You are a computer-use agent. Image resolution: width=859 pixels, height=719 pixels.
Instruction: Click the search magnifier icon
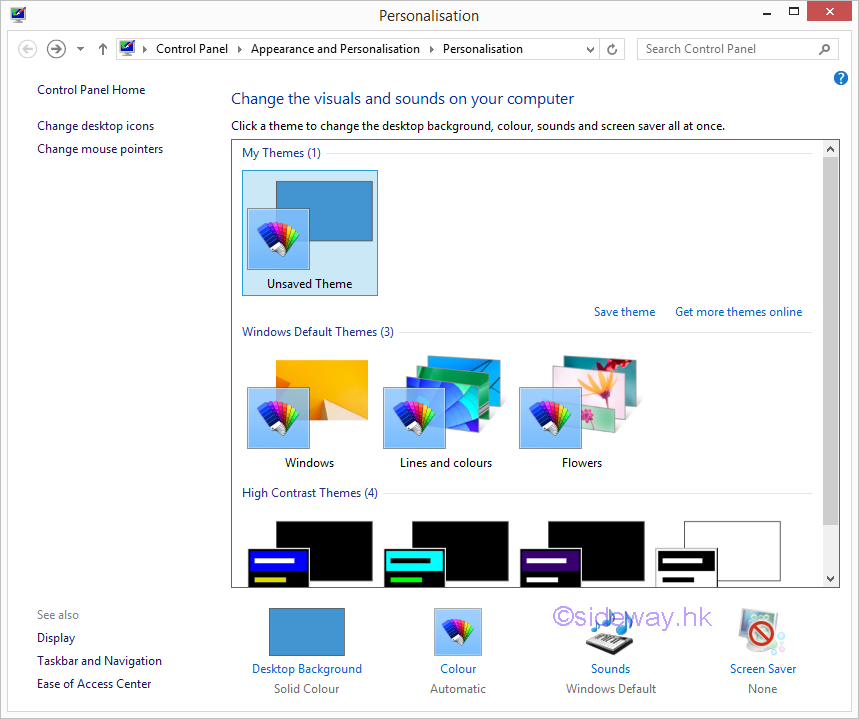tap(824, 49)
